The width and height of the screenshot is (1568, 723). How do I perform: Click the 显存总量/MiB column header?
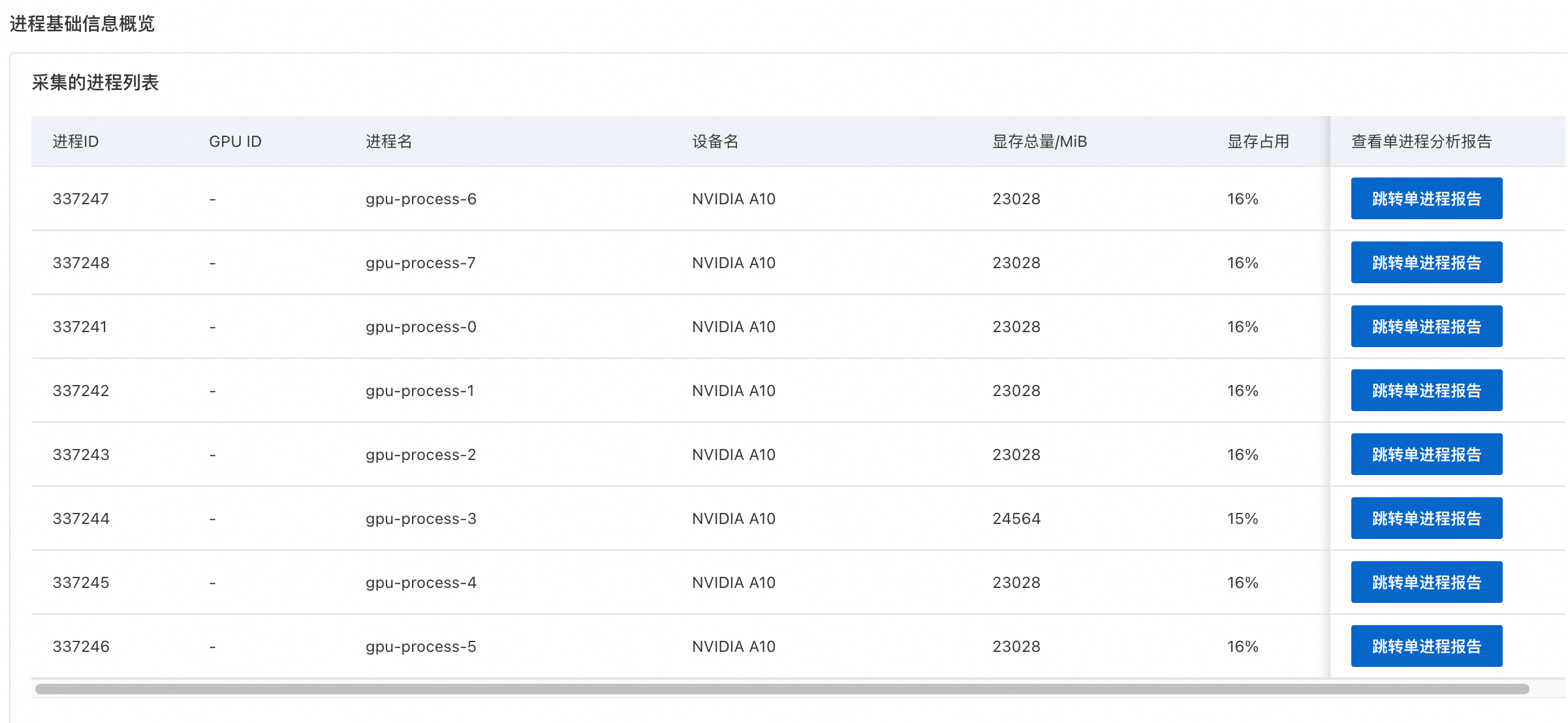(x=1039, y=142)
